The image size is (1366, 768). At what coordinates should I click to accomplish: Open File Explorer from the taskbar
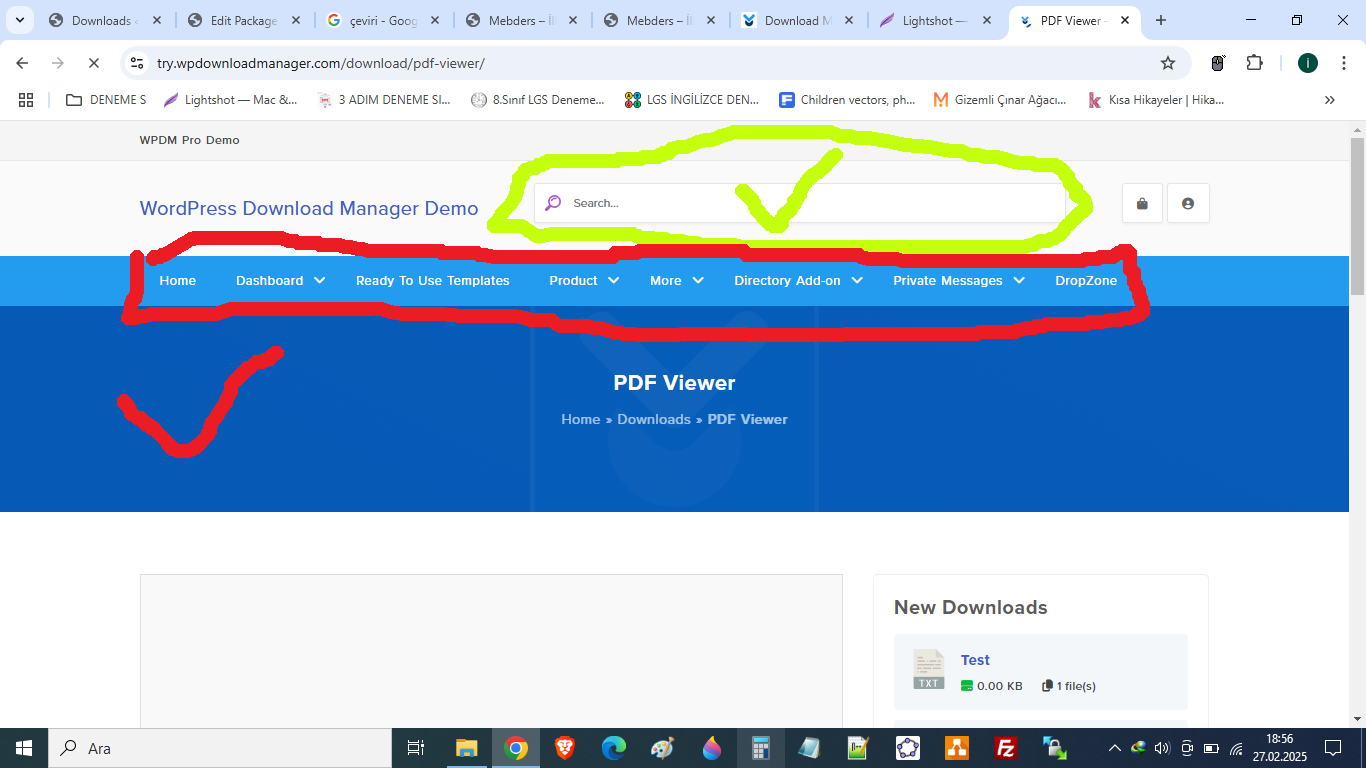pos(467,748)
